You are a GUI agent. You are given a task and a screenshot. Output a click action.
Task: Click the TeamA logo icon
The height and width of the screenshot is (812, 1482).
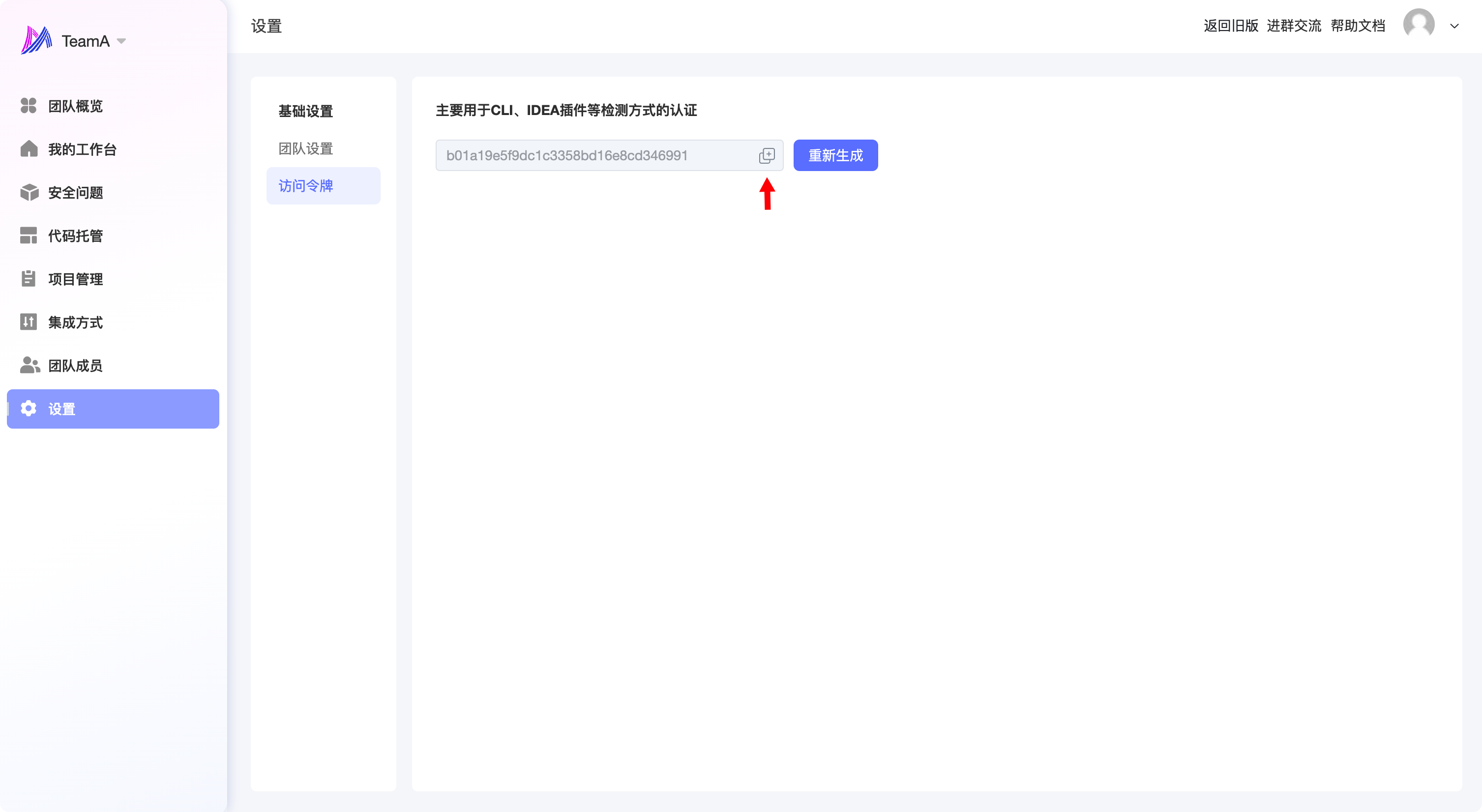36,40
